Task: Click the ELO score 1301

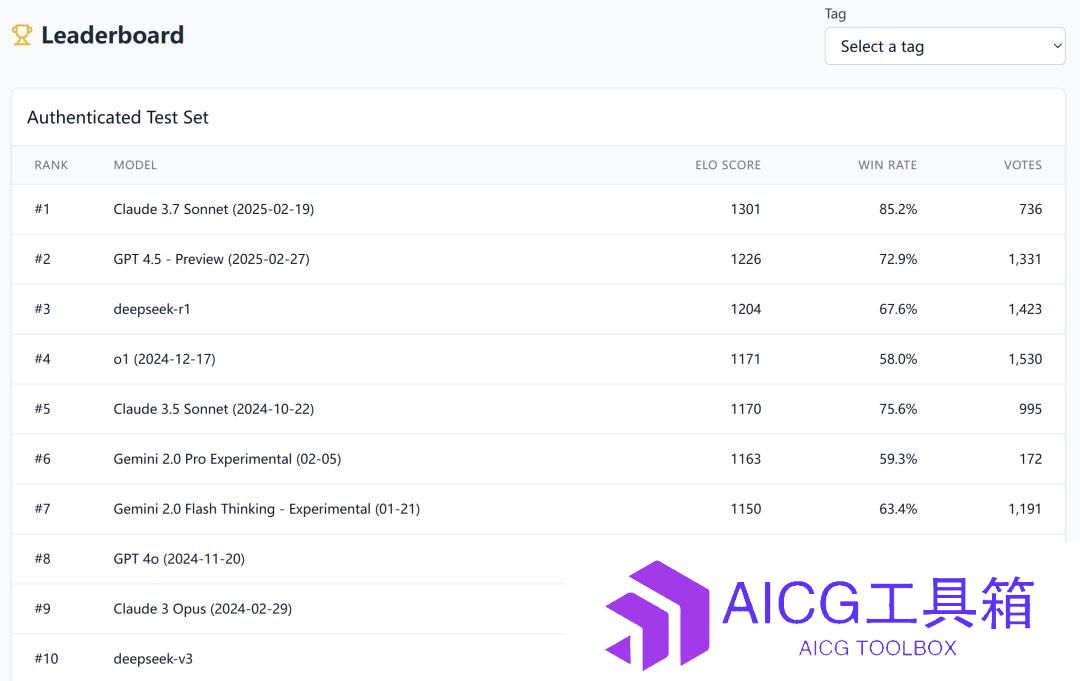Action: (x=745, y=209)
